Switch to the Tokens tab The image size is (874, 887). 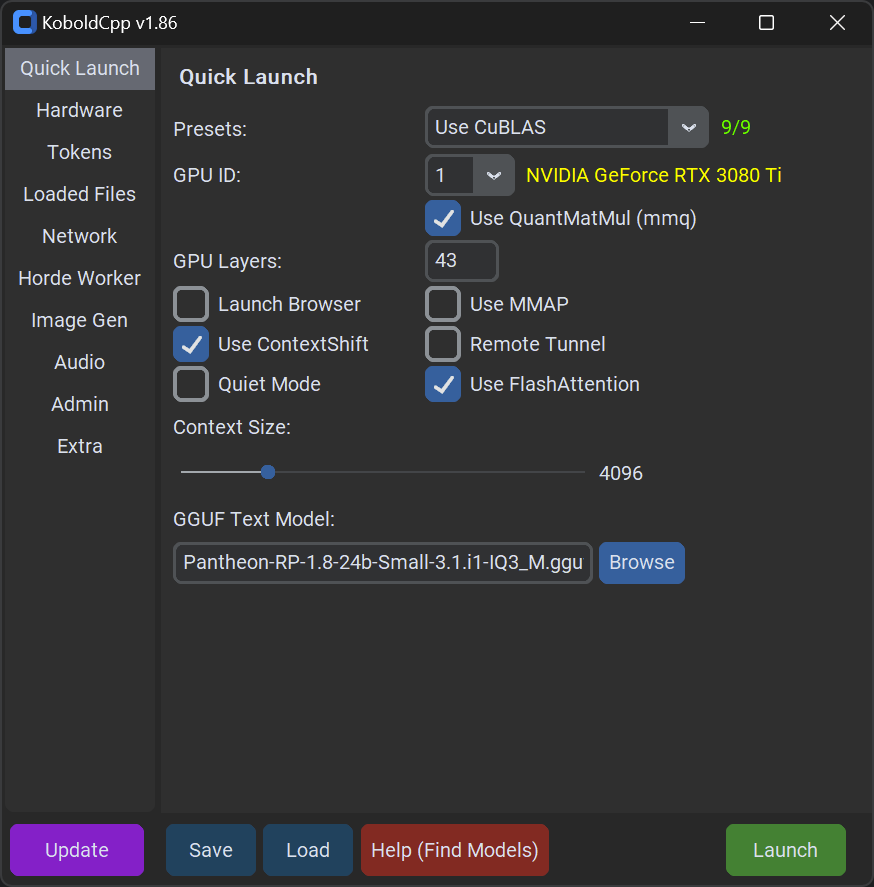[80, 152]
